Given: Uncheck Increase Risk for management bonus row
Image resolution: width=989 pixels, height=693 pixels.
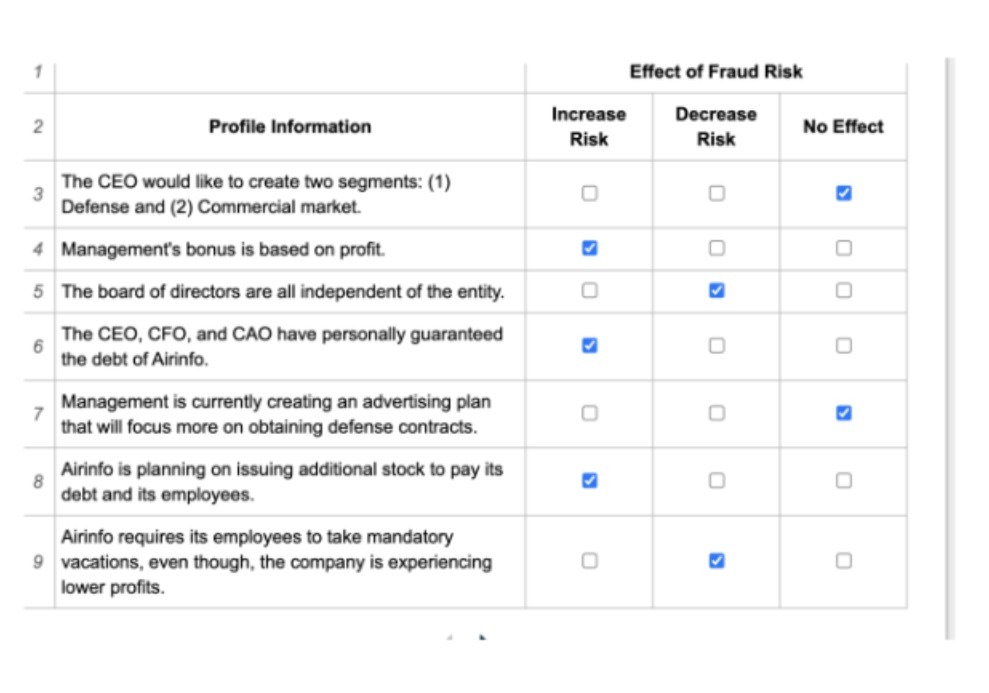Looking at the screenshot, I should [588, 248].
